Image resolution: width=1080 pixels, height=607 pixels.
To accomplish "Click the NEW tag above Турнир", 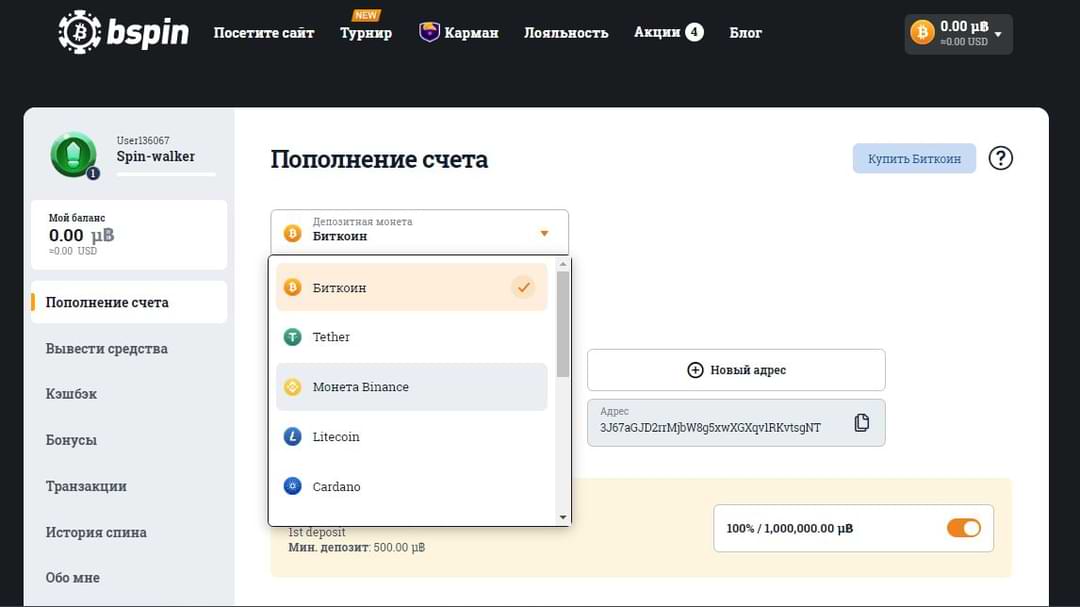I will click(366, 15).
